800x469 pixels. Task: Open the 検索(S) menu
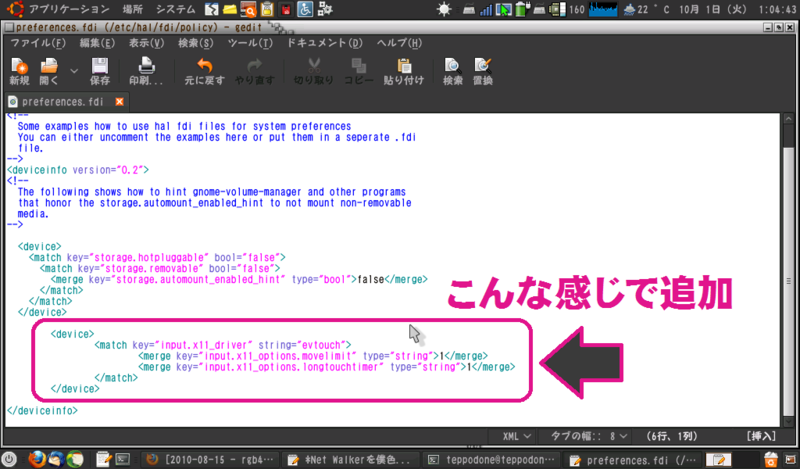click(x=195, y=43)
